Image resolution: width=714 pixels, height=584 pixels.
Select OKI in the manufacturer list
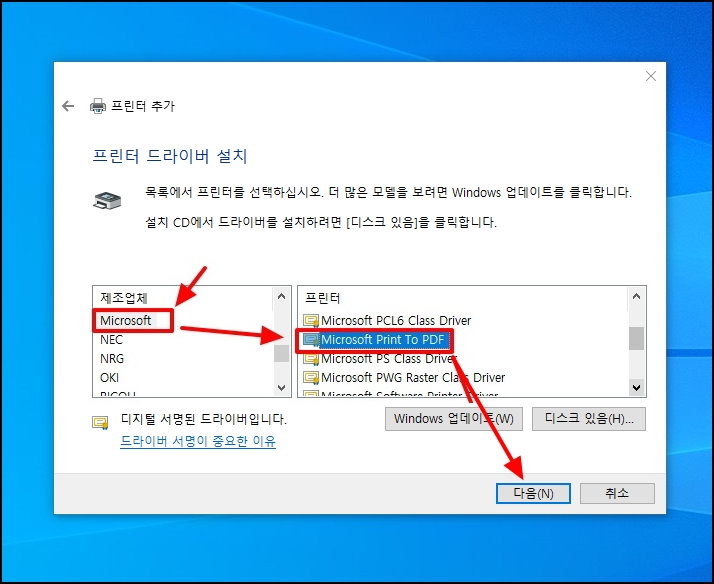[x=109, y=378]
